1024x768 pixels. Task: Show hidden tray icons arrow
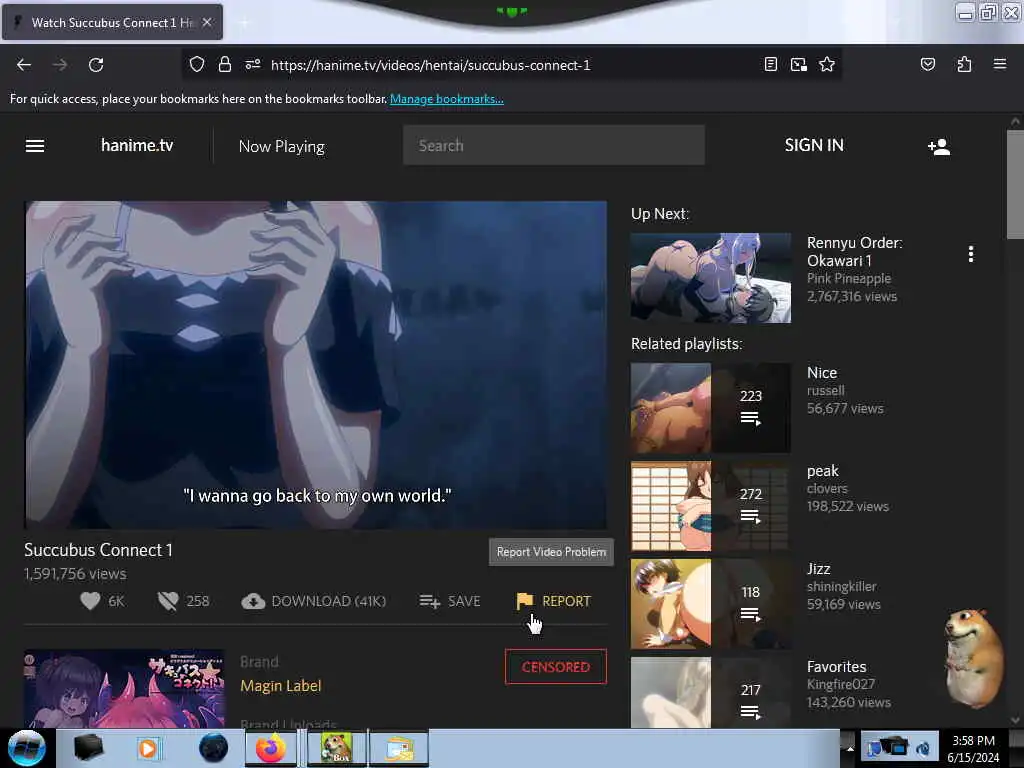[849, 748]
